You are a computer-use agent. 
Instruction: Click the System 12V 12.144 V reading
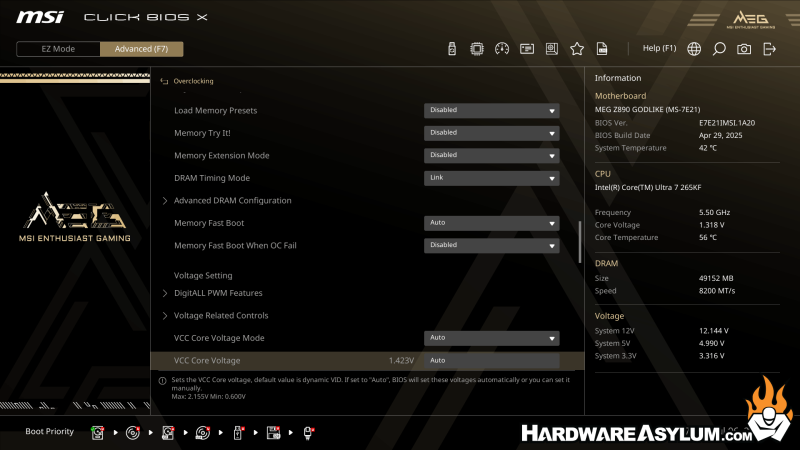click(x=713, y=331)
